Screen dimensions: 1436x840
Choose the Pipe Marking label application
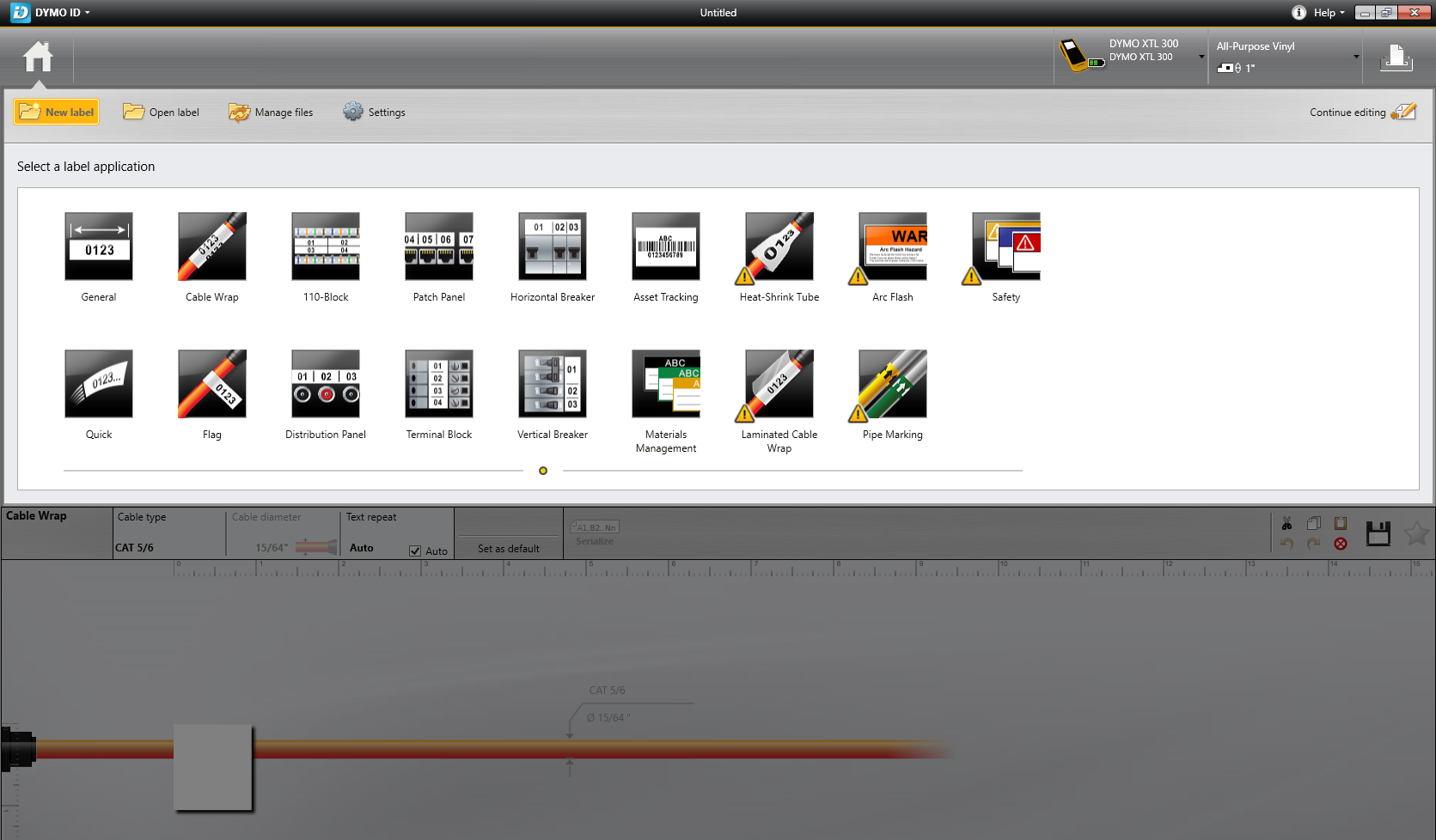(x=893, y=384)
